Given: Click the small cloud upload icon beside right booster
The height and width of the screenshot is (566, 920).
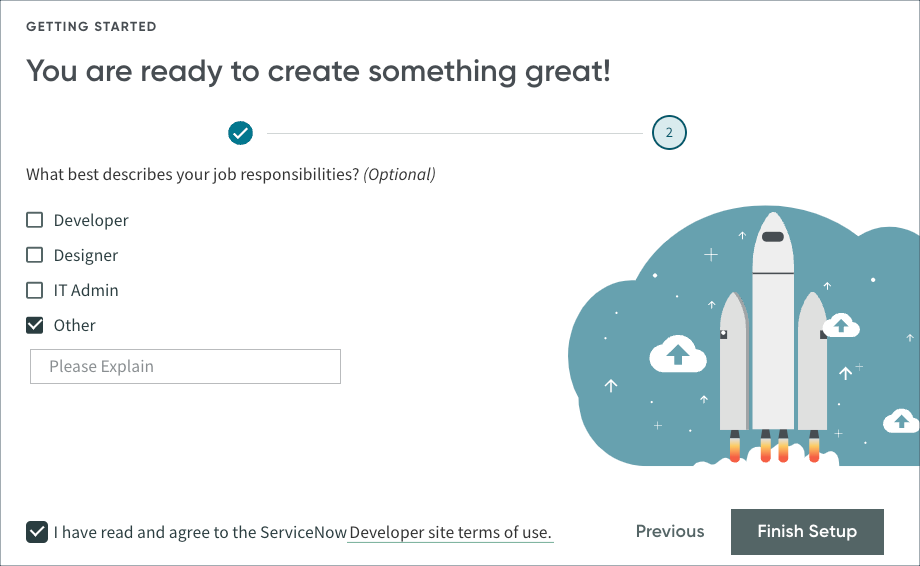Looking at the screenshot, I should [841, 325].
